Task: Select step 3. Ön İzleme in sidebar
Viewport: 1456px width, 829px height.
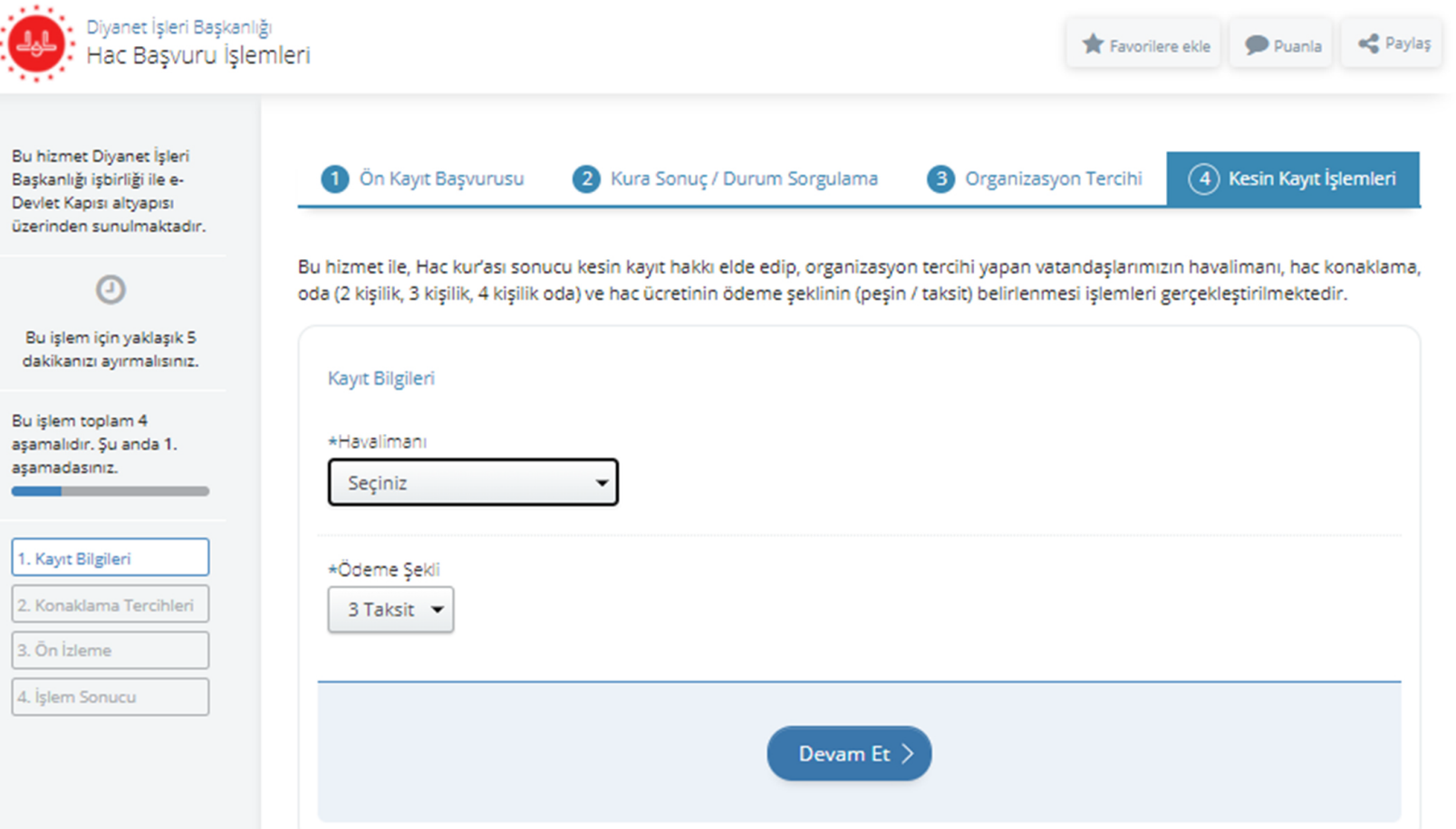Action: (x=110, y=651)
